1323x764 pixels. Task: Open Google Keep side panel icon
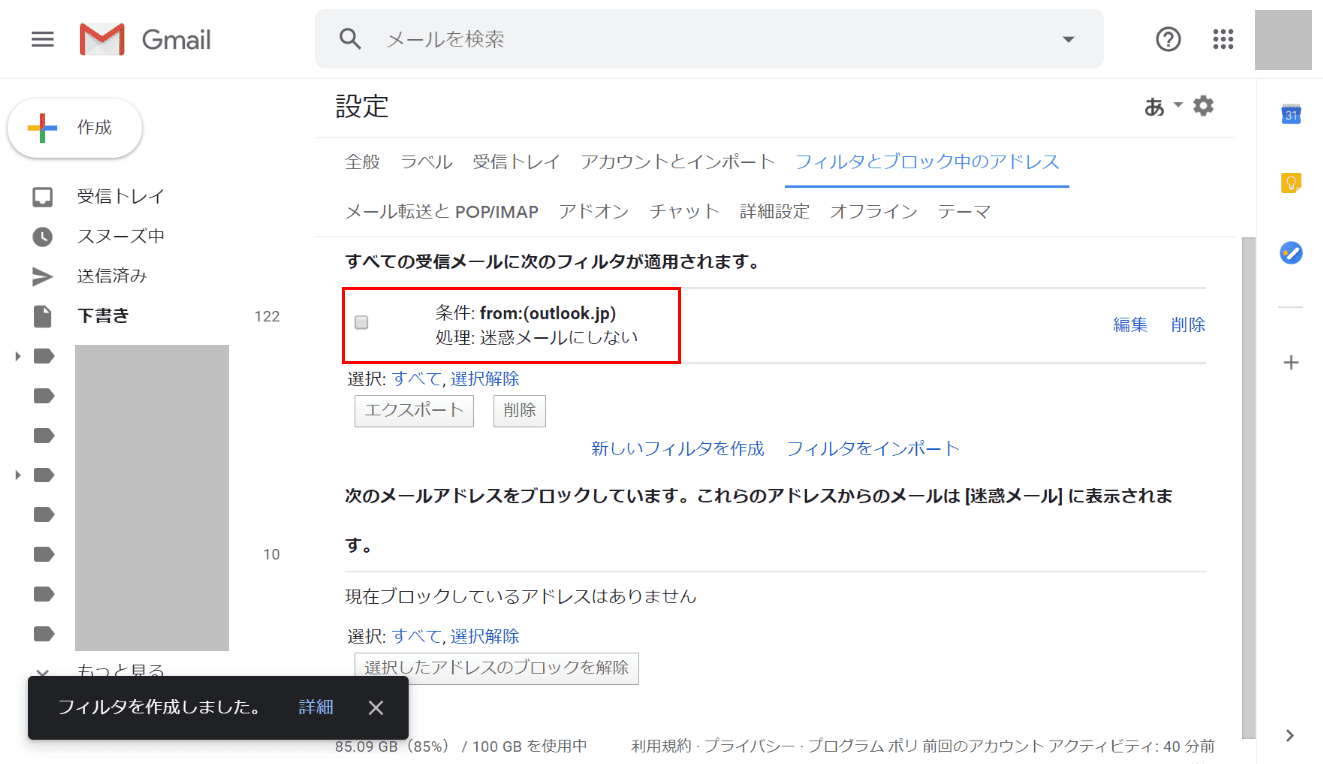click(1291, 183)
